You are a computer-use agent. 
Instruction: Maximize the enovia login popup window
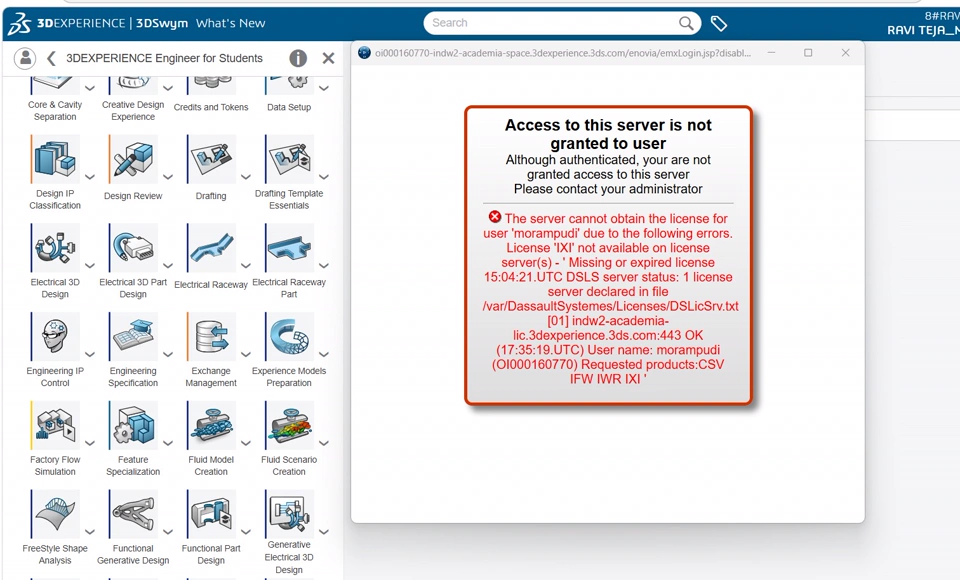tap(808, 53)
